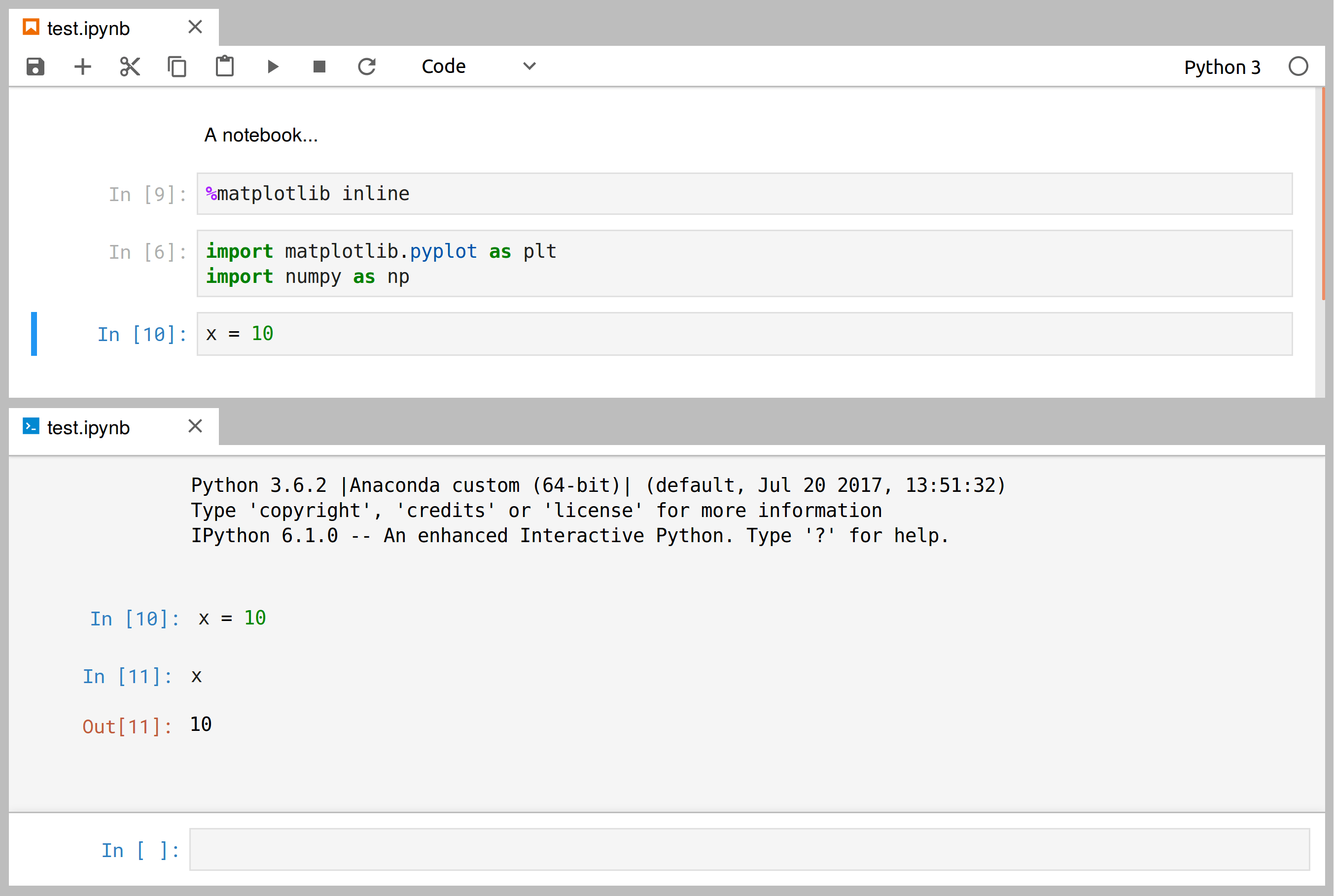Viewport: 1334px width, 896px height.
Task: Switch to the upper test.ipynb notebook tab
Action: click(89, 28)
